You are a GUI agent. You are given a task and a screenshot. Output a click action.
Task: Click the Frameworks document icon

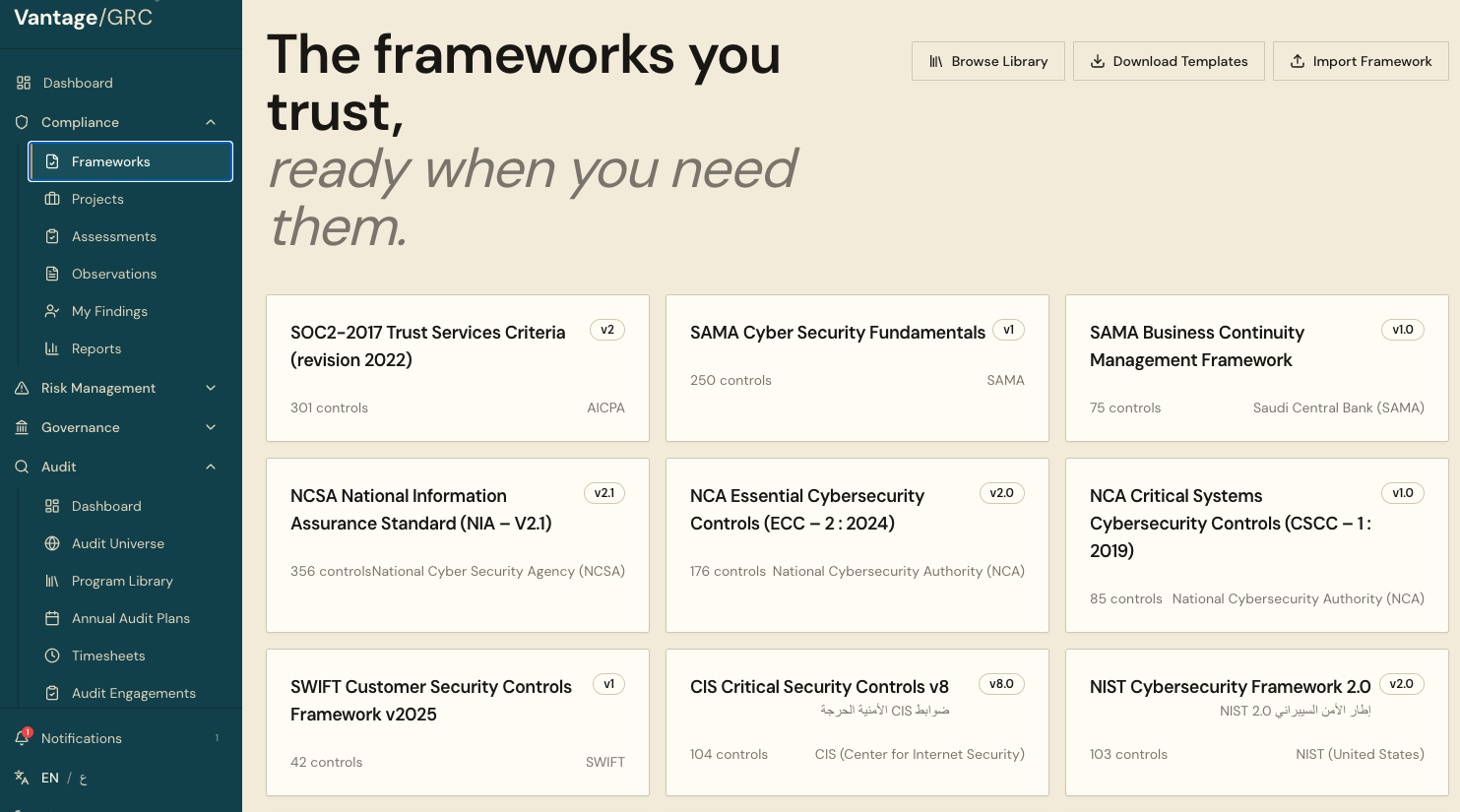click(x=52, y=161)
